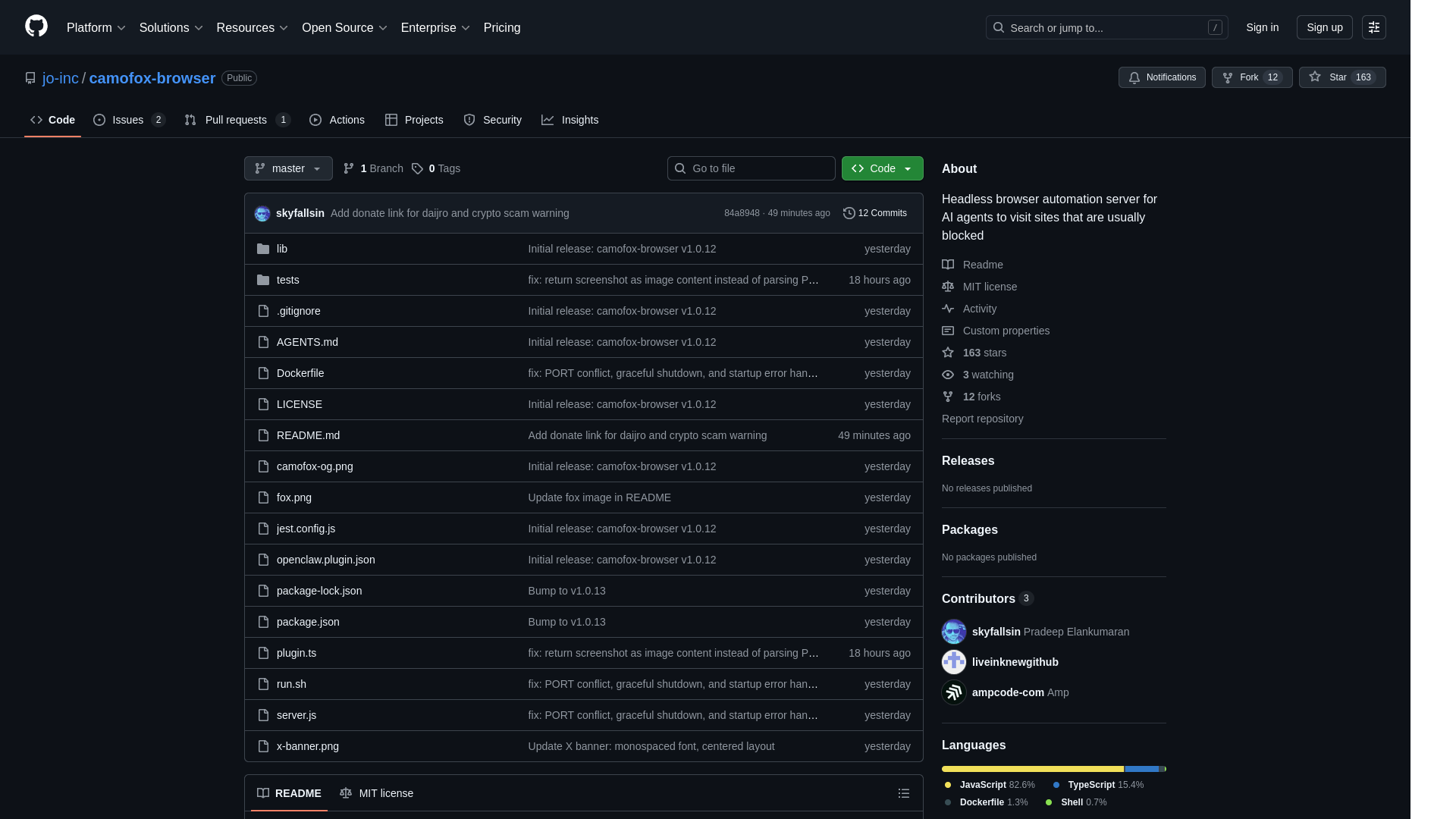Click the commit history clock icon
This screenshot has height=819, width=1456.
(x=849, y=213)
